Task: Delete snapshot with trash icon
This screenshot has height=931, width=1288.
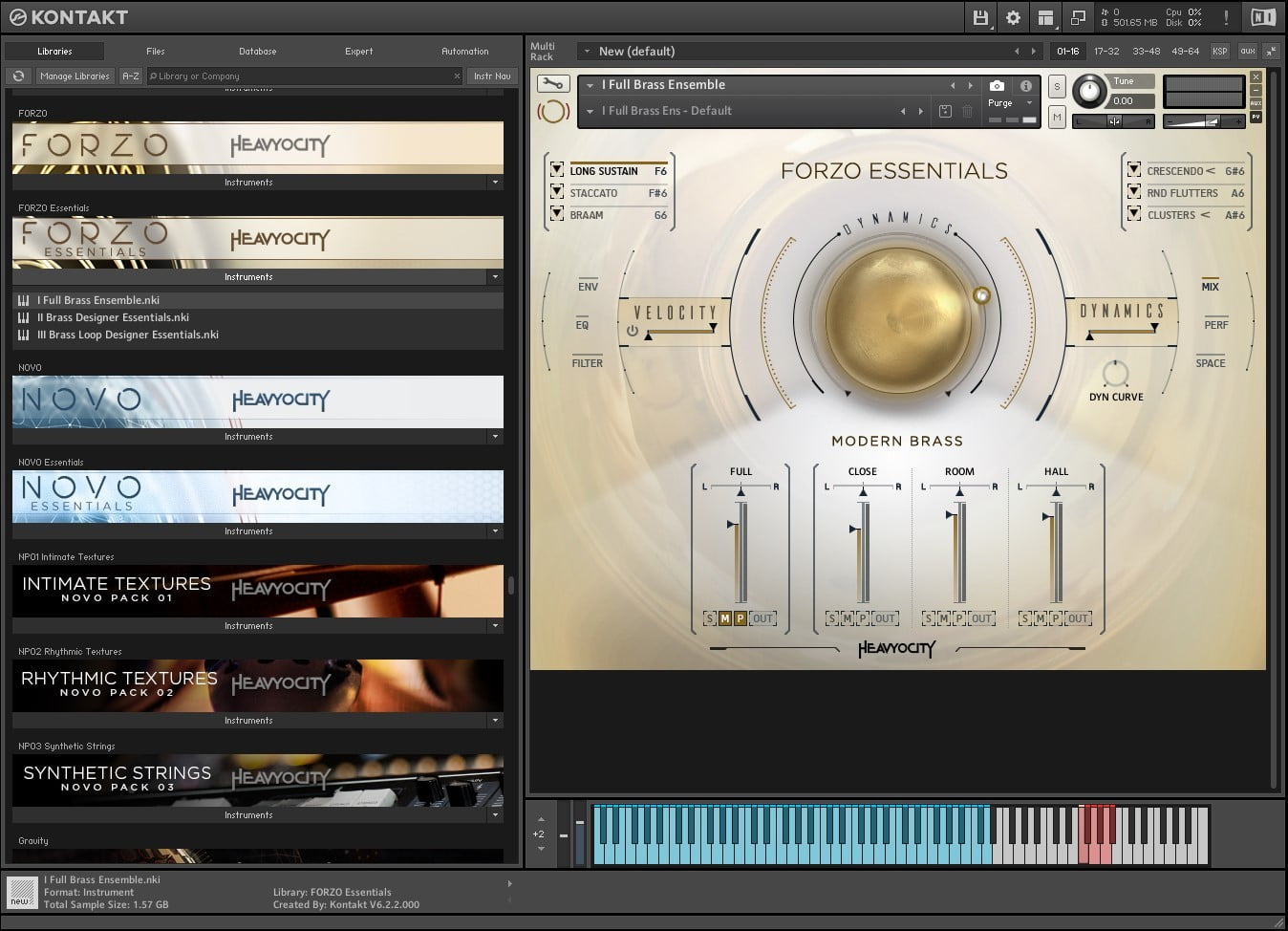Action: [968, 111]
